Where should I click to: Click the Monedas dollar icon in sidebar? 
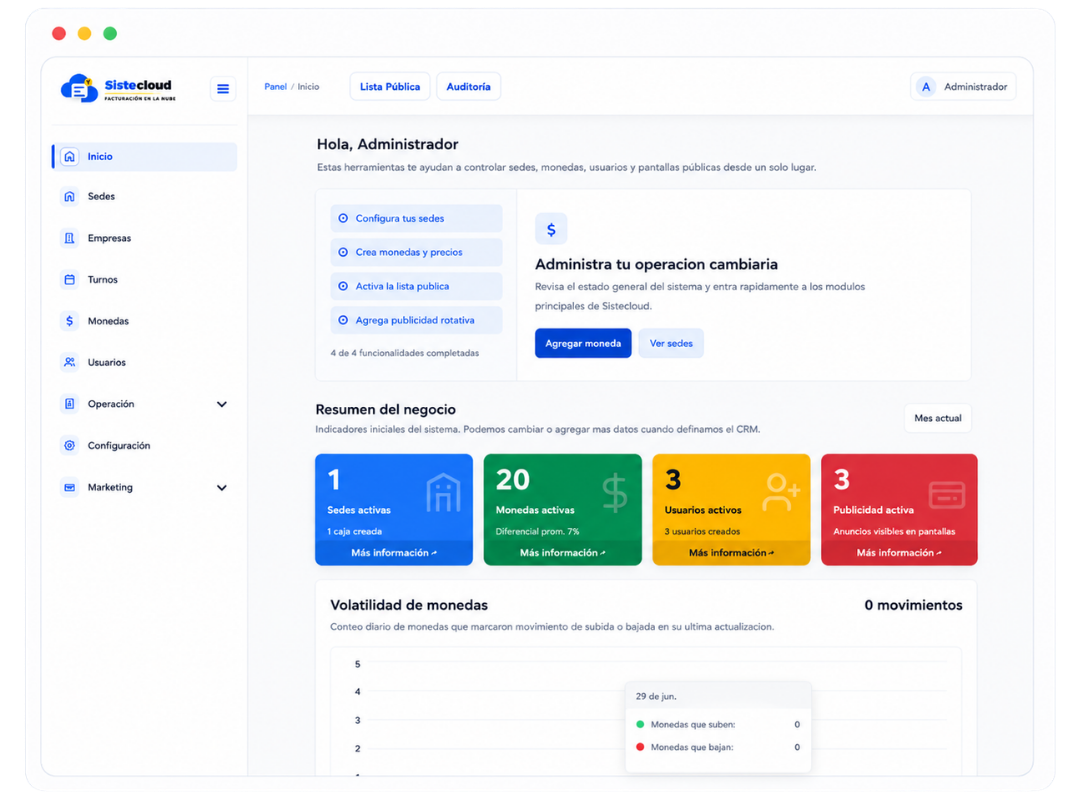70,321
